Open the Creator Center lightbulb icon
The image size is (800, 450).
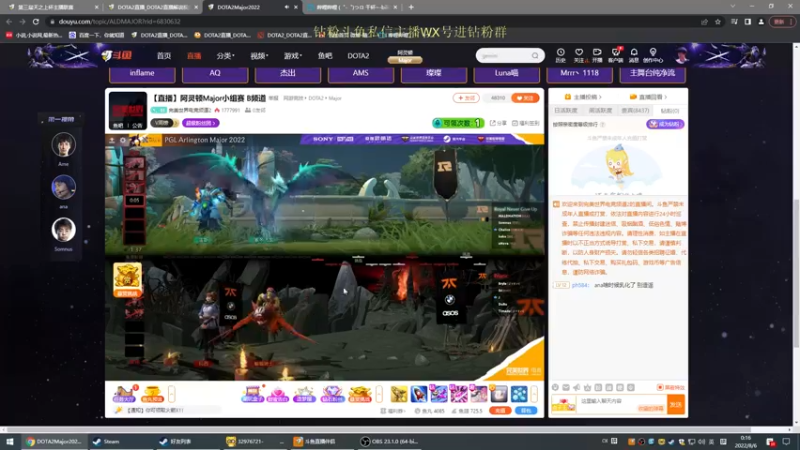653,55
